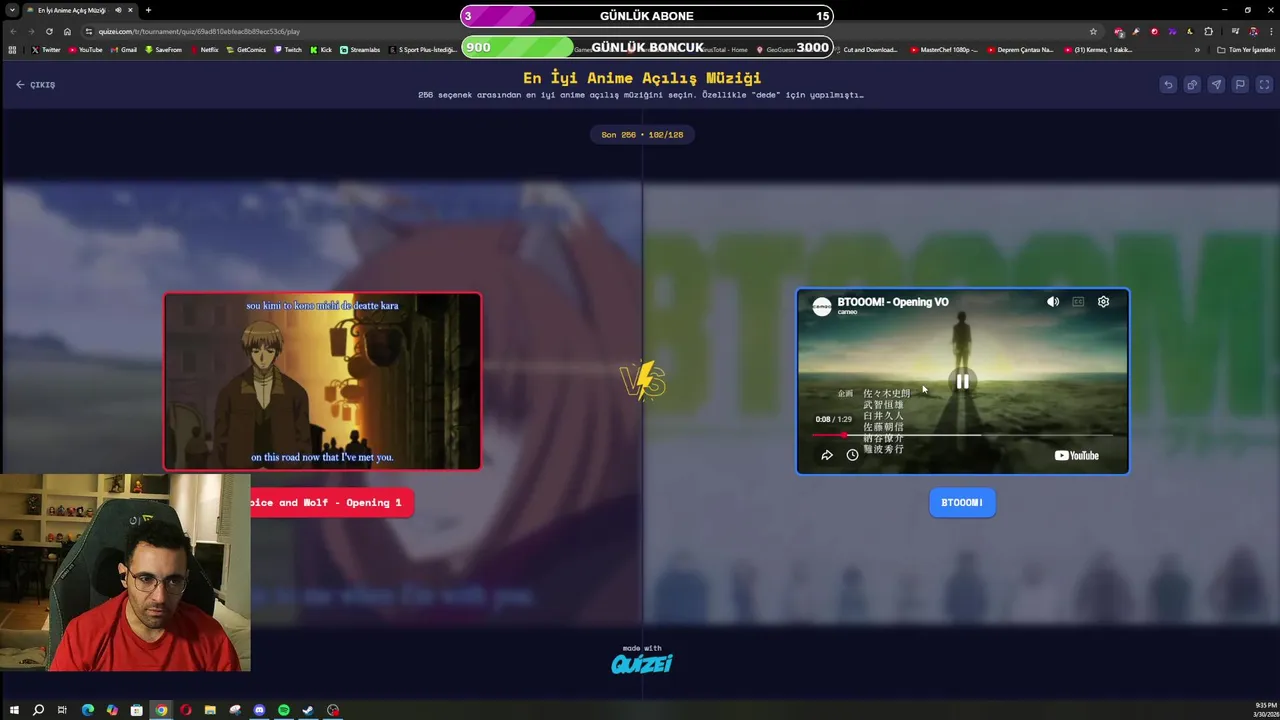Open the YouTube bookmark
This screenshot has width=1280, height=720.
click(85, 50)
